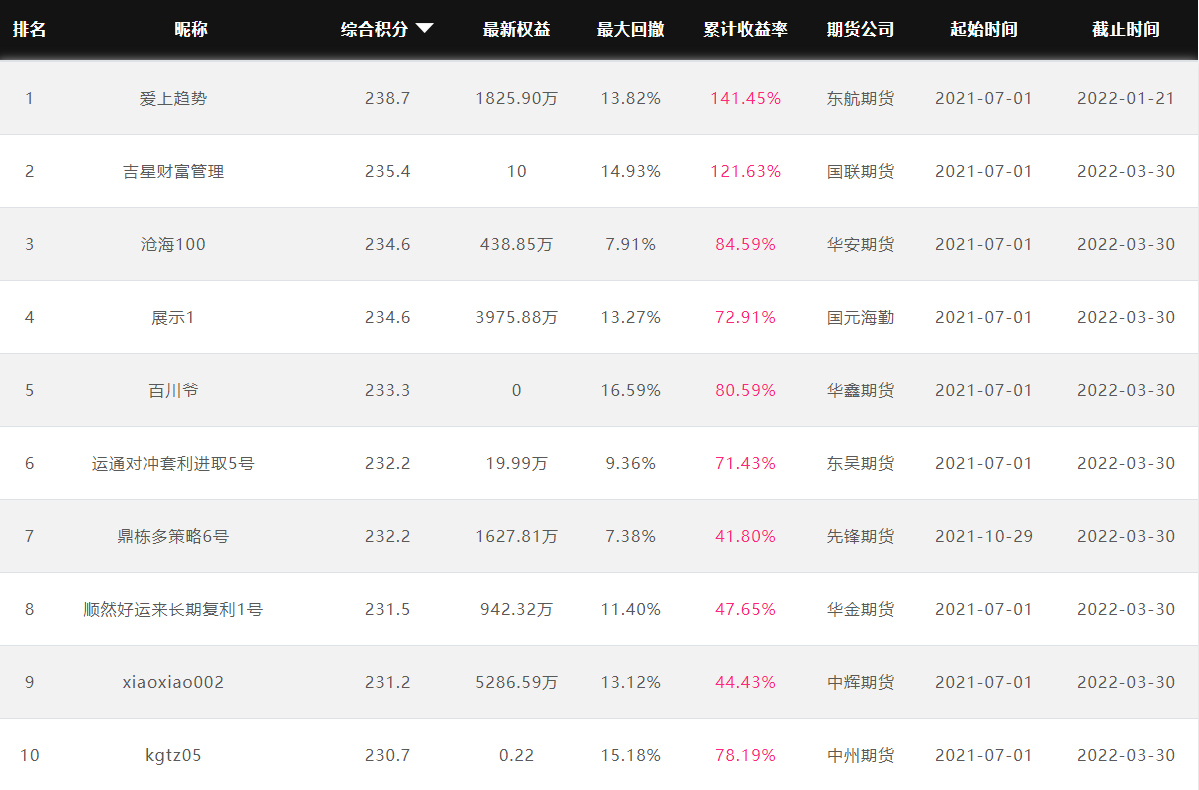This screenshot has width=1199, height=790.
Task: Click drawdown value 13.82%
Action: click(x=630, y=99)
